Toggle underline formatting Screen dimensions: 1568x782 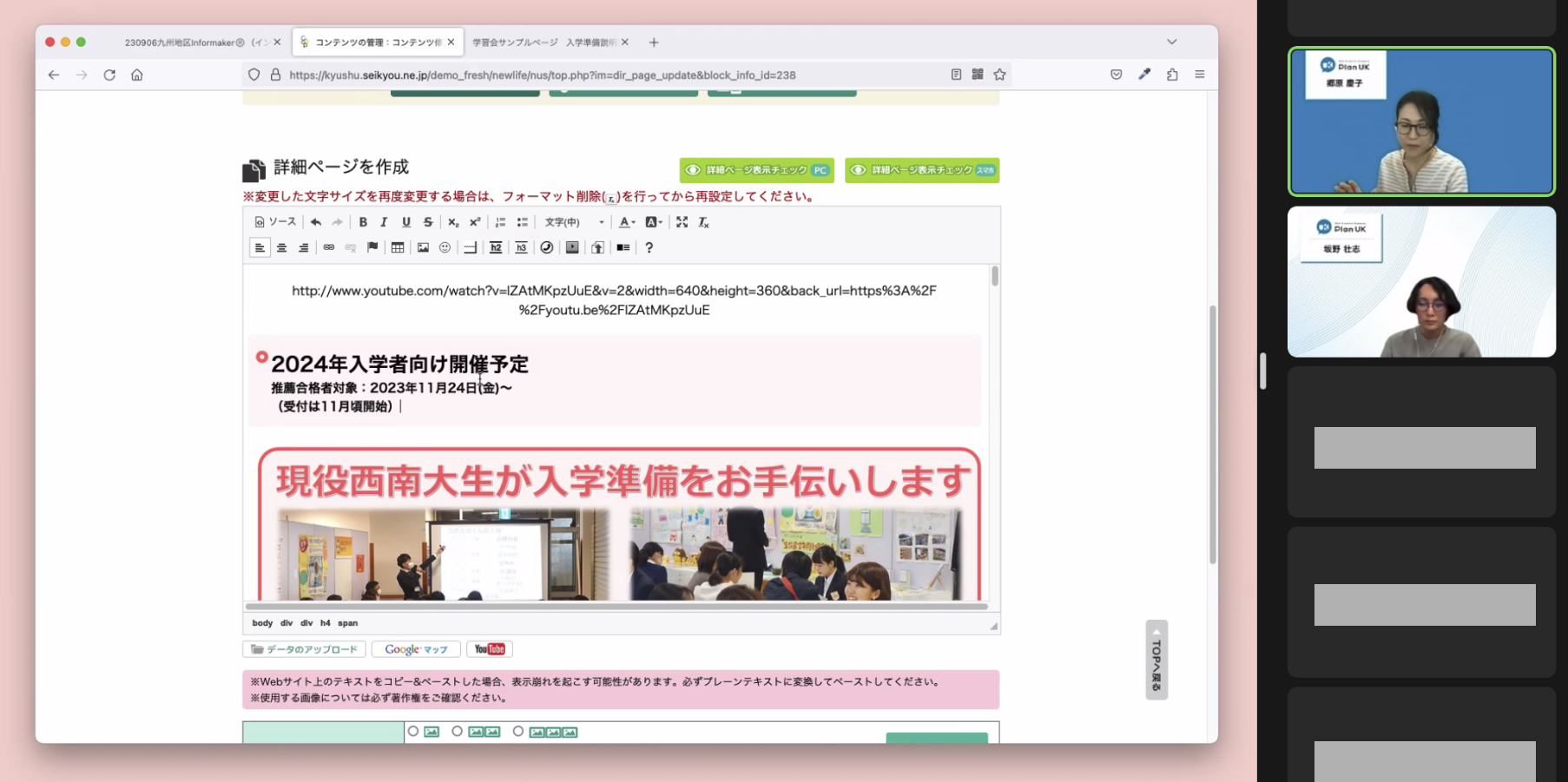(x=405, y=222)
